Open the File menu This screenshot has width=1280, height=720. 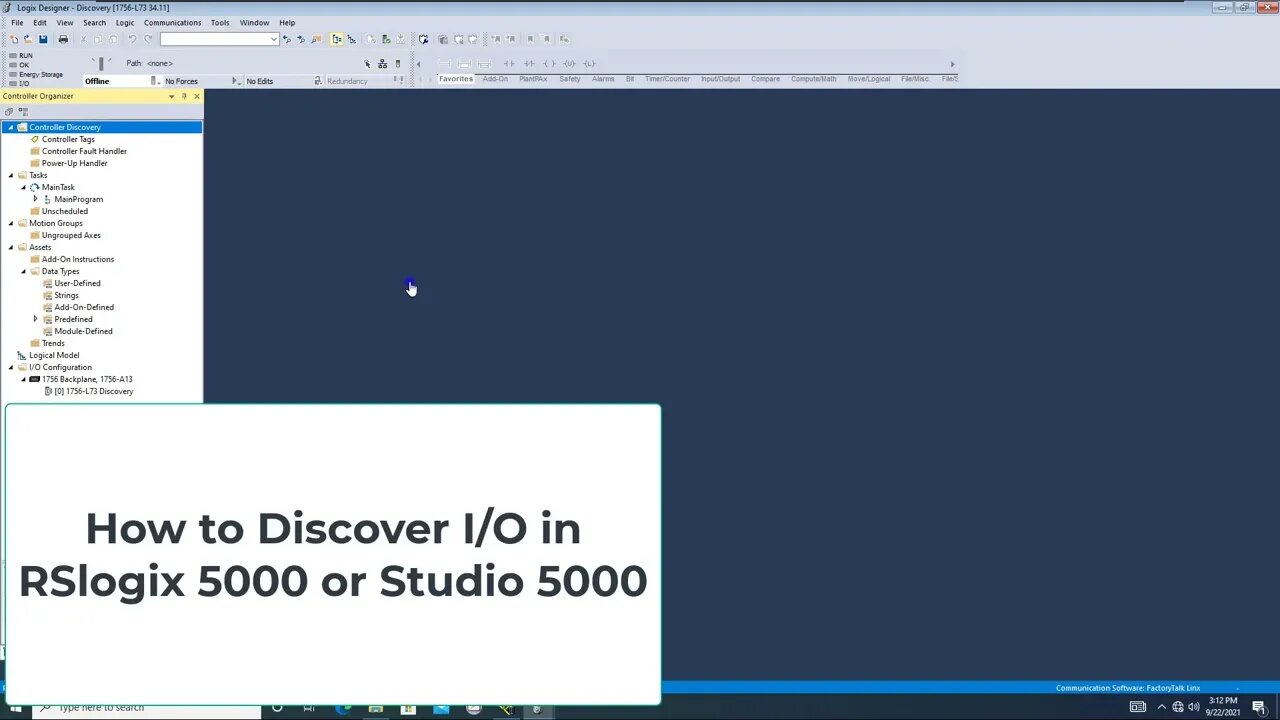17,22
